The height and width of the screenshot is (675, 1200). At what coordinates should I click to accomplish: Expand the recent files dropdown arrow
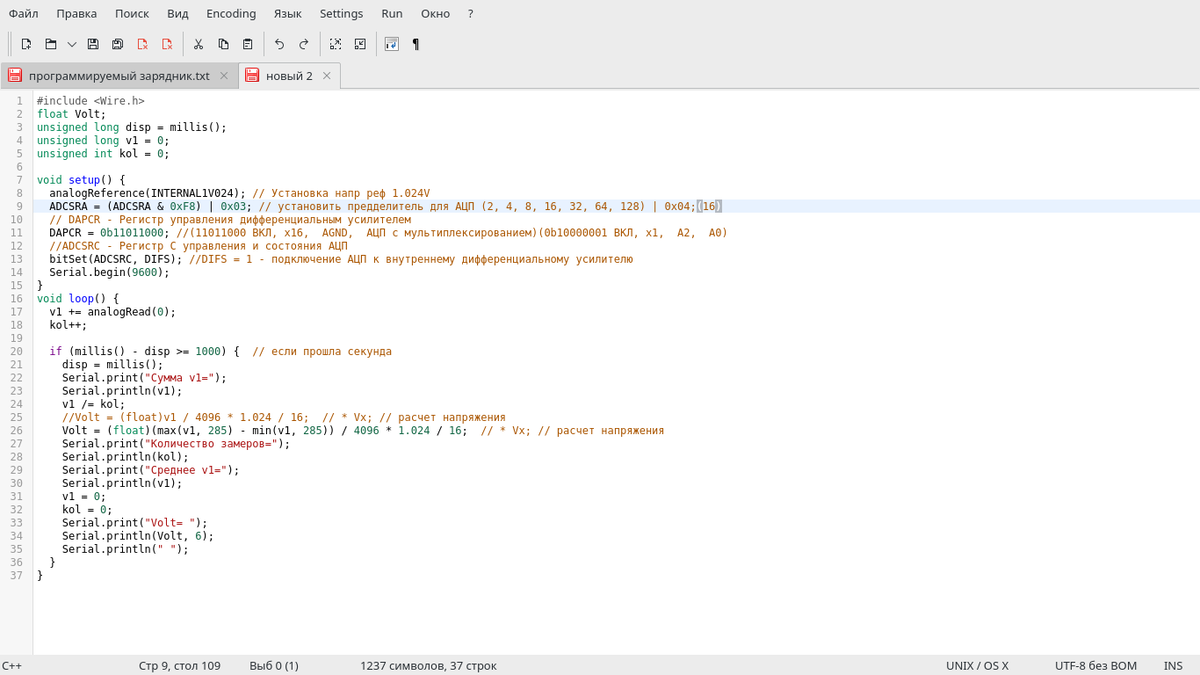(x=72, y=44)
